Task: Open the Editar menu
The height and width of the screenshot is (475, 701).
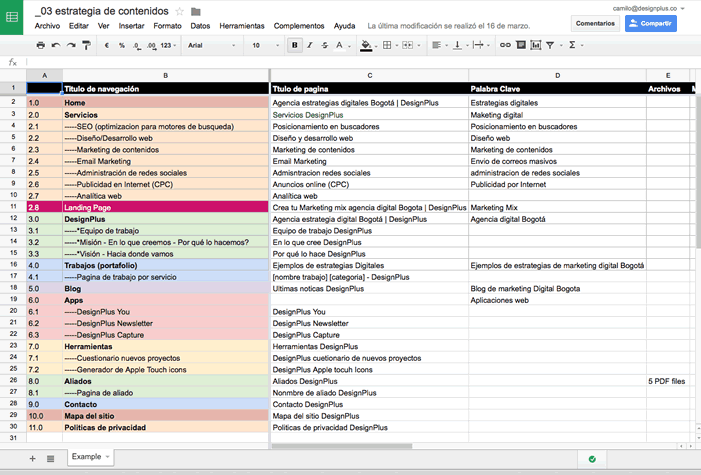Action: (x=79, y=26)
